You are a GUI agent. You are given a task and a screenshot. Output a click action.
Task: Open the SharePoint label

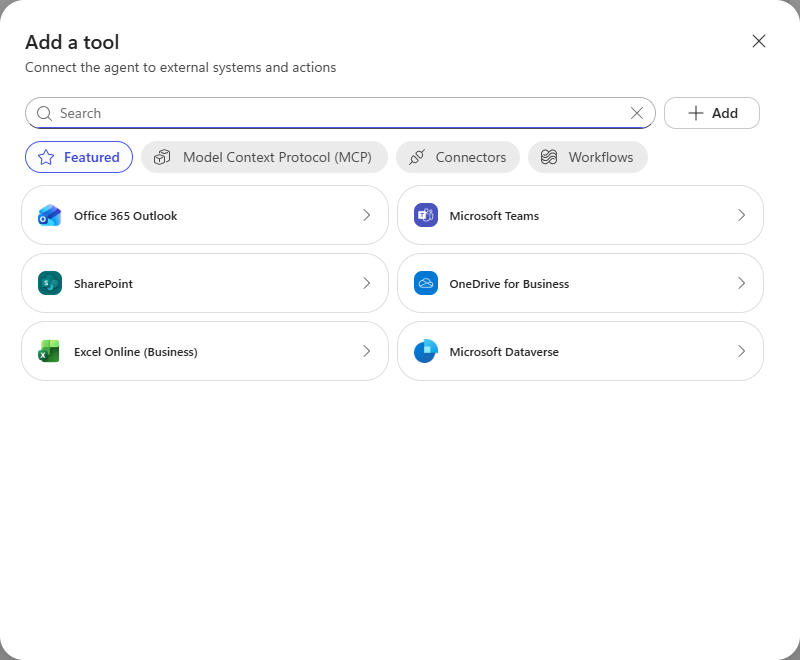pos(103,284)
